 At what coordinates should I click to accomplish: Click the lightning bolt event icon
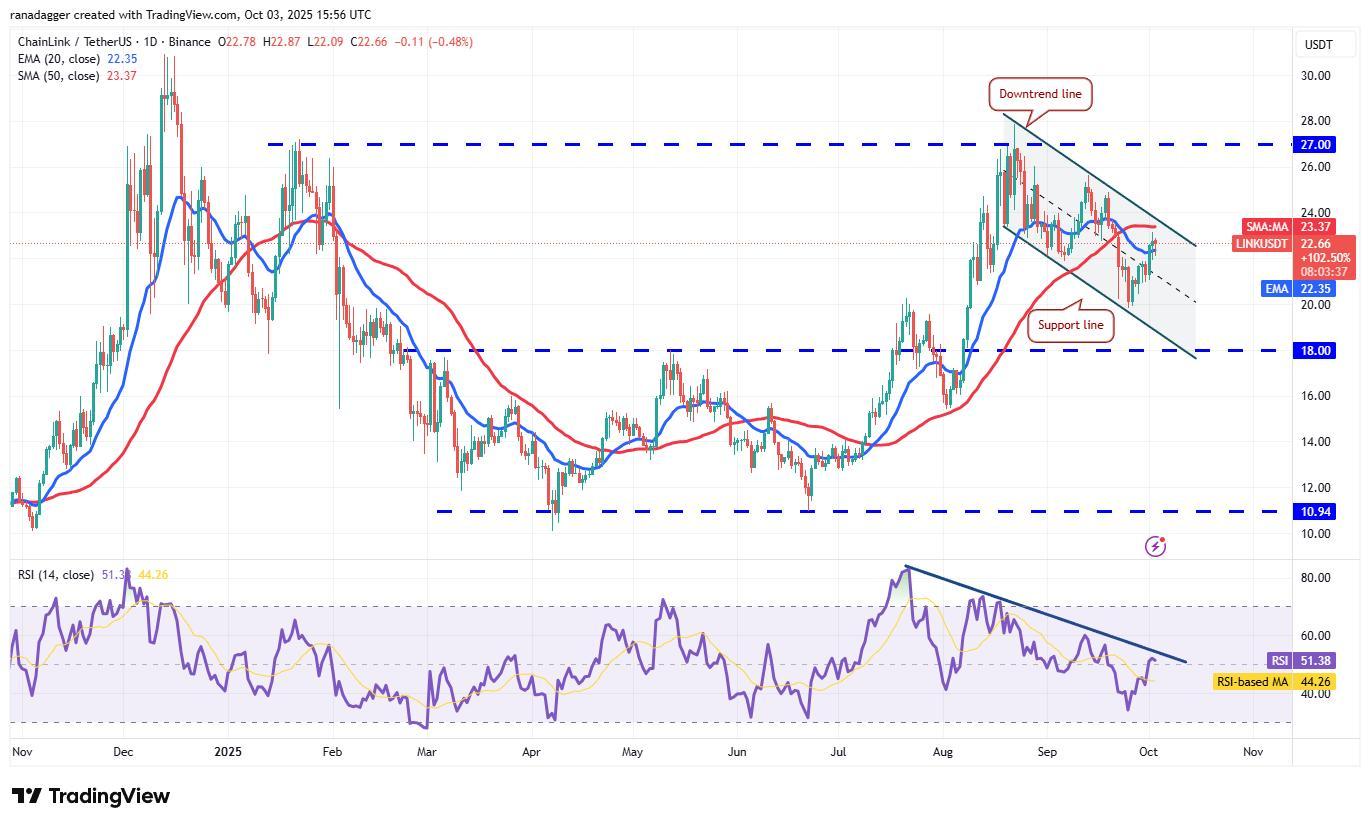click(1155, 546)
